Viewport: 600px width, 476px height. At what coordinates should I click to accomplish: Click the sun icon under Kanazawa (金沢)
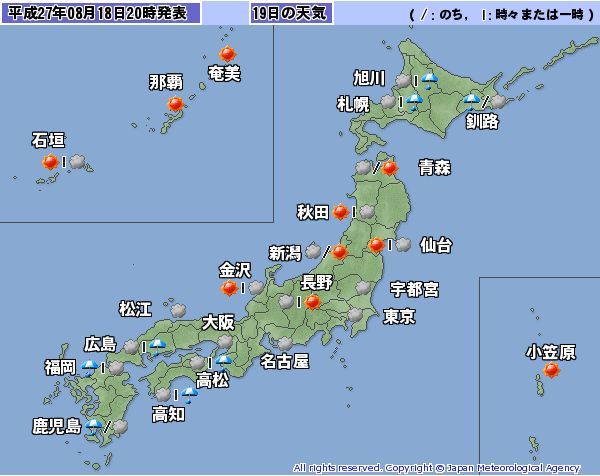[x=230, y=289]
